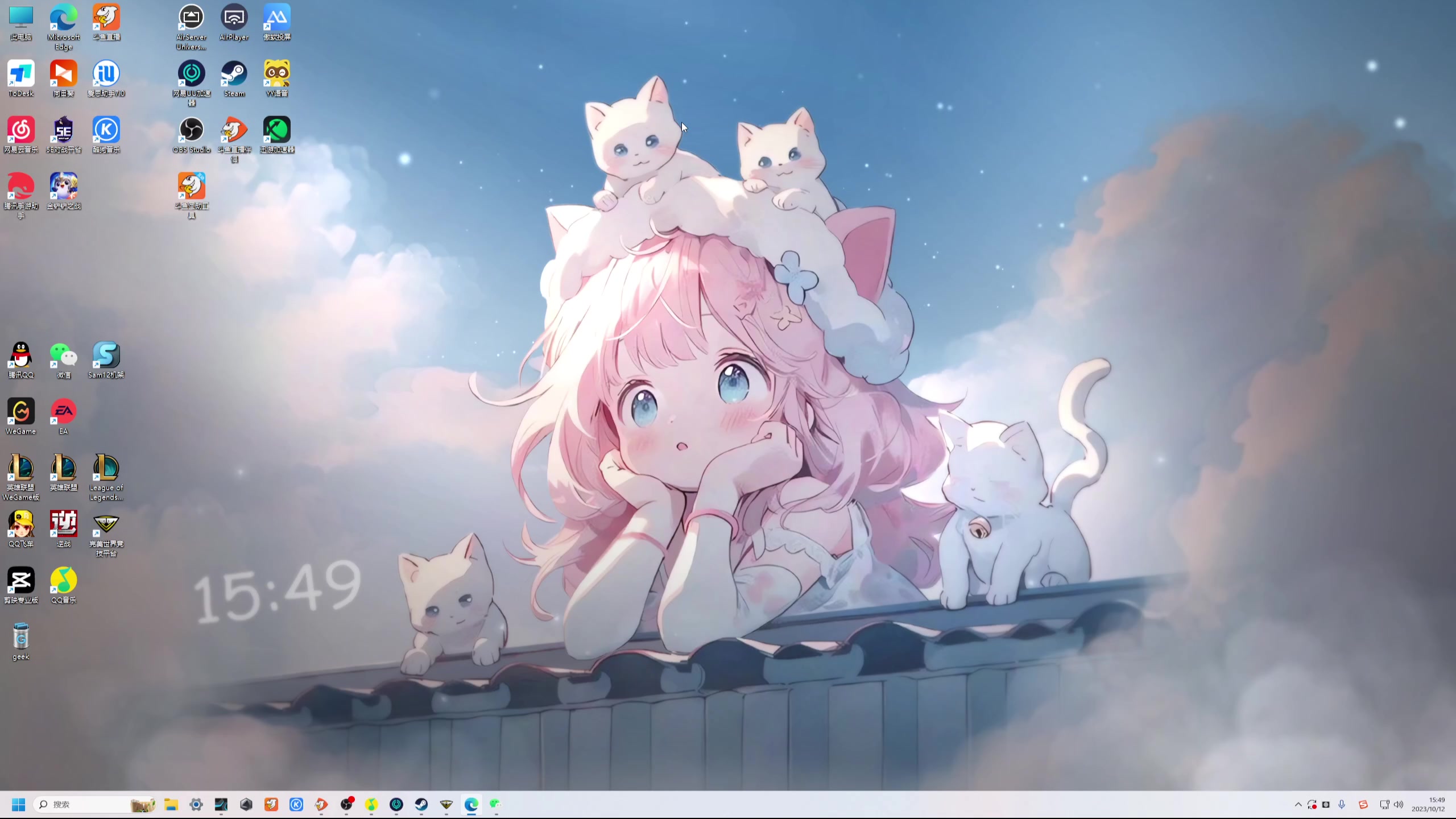Image resolution: width=1456 pixels, height=819 pixels.
Task: Select the 腾讯QQ penguin desktop shortcut
Action: click(21, 361)
